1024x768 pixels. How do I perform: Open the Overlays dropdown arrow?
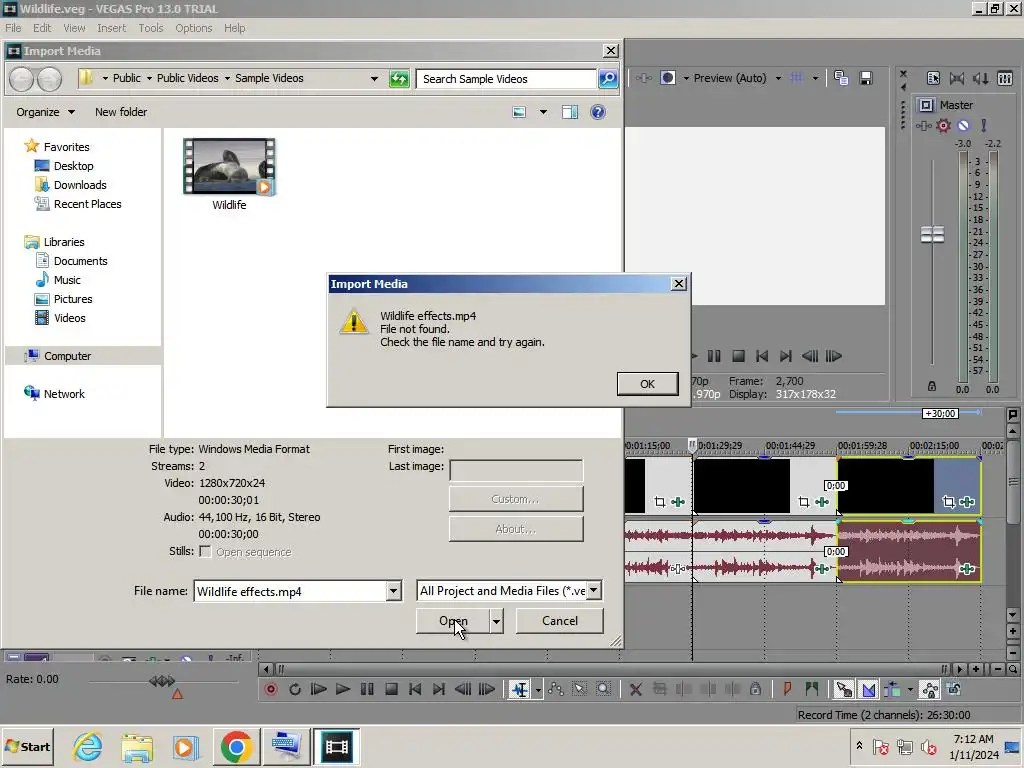click(x=815, y=78)
